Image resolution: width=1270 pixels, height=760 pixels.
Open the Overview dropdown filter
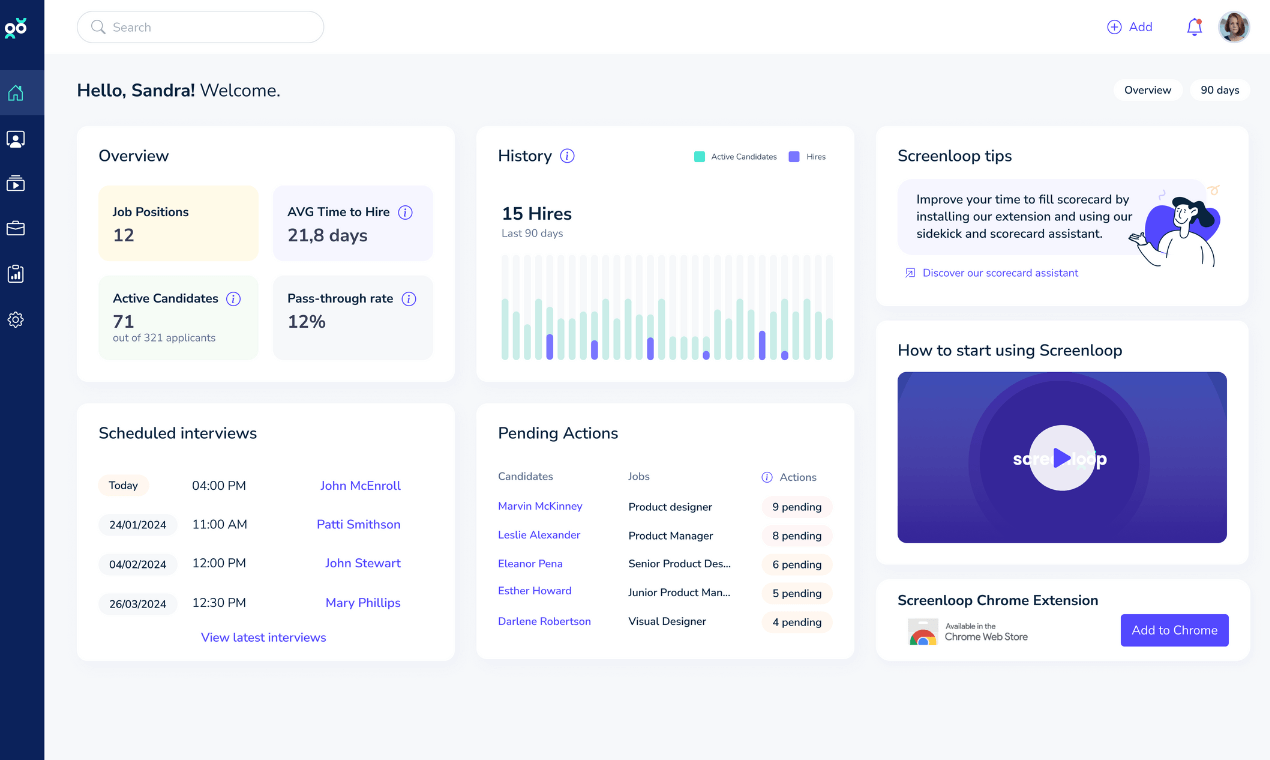click(x=1147, y=90)
